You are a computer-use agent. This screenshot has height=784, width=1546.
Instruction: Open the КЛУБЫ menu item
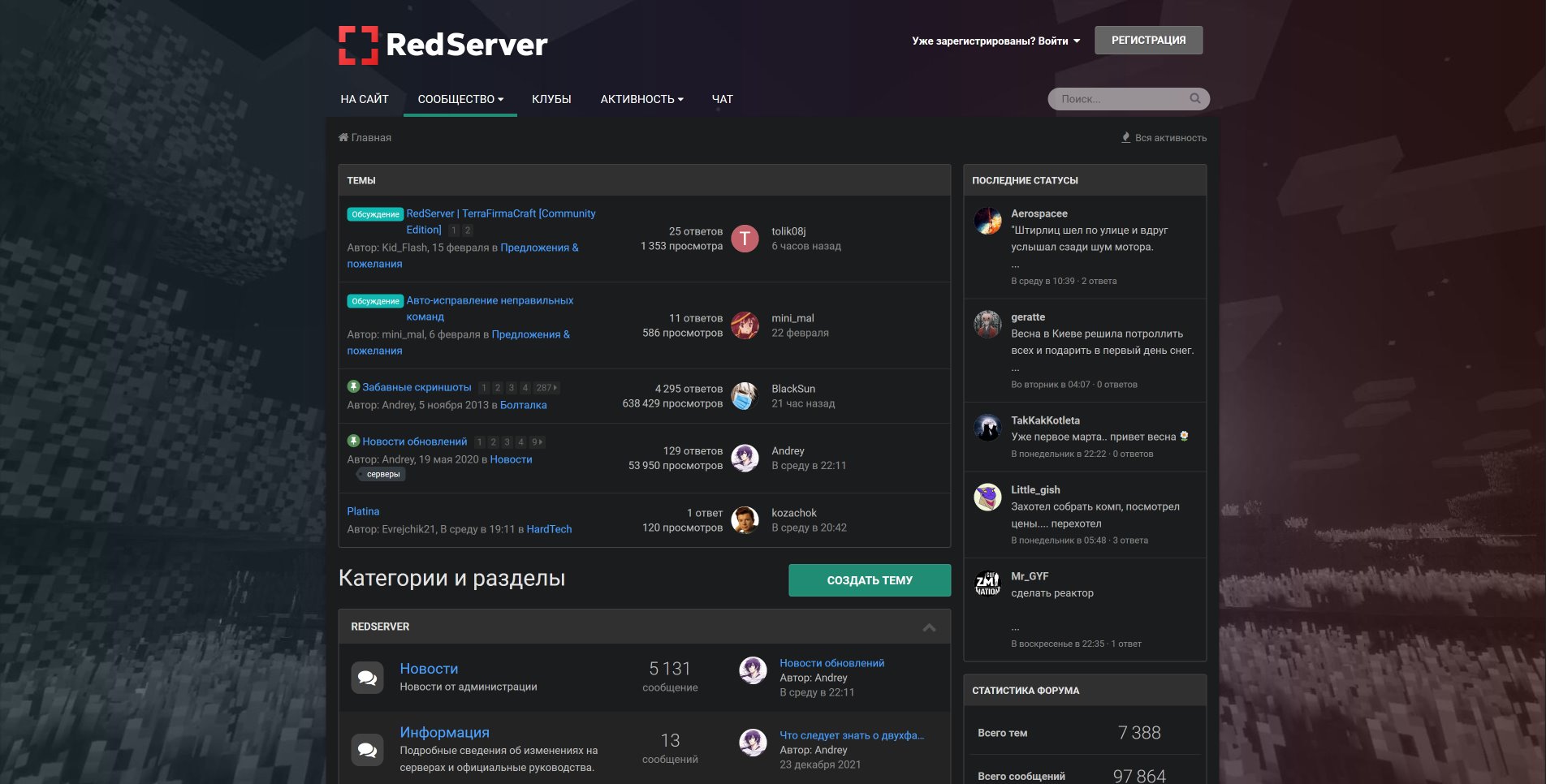(x=551, y=99)
